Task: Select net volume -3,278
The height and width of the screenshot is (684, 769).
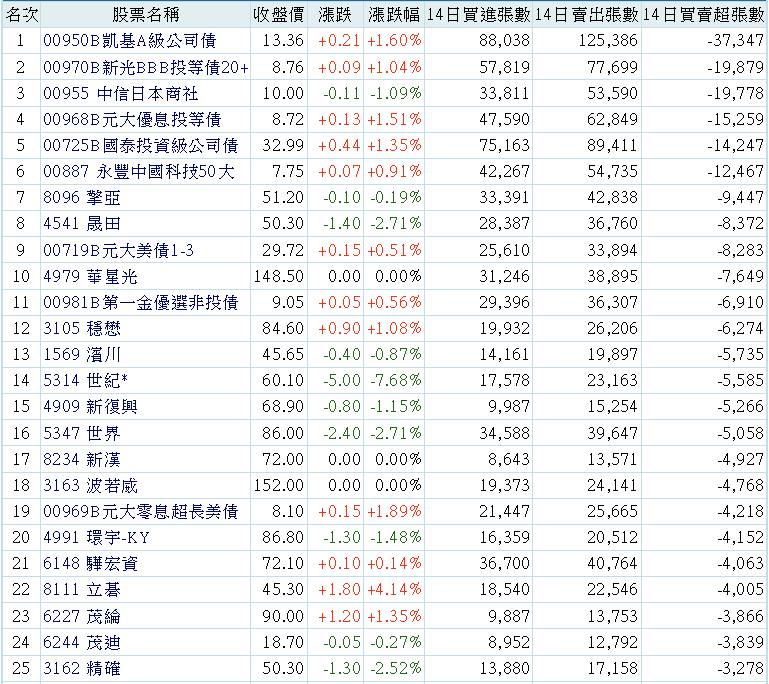Action: [x=741, y=668]
